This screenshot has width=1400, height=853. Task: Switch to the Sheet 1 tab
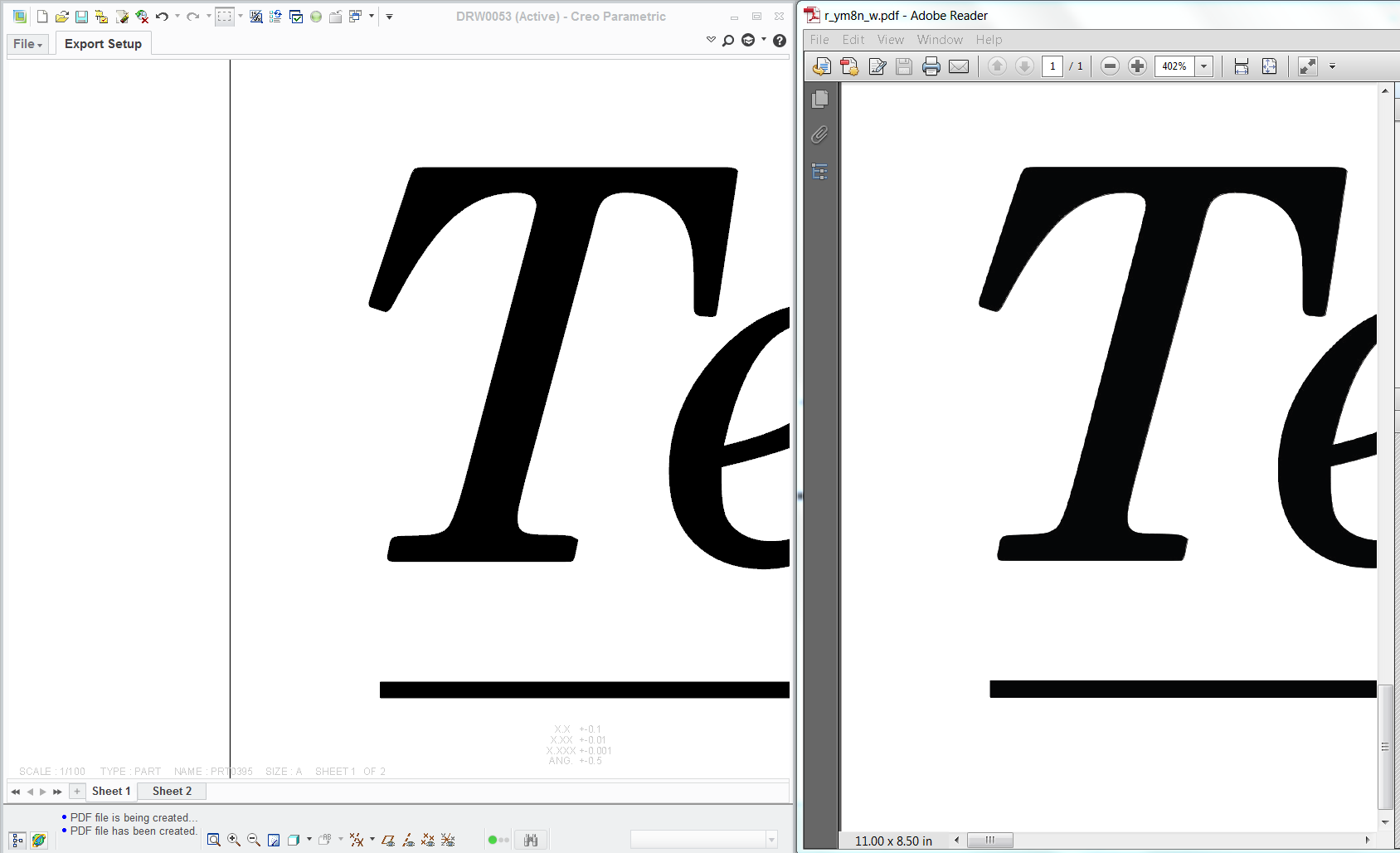pyautogui.click(x=111, y=792)
